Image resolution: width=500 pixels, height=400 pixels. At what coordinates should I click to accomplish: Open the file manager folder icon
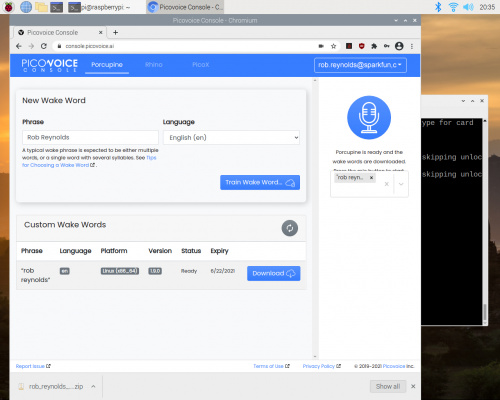coord(41,7)
